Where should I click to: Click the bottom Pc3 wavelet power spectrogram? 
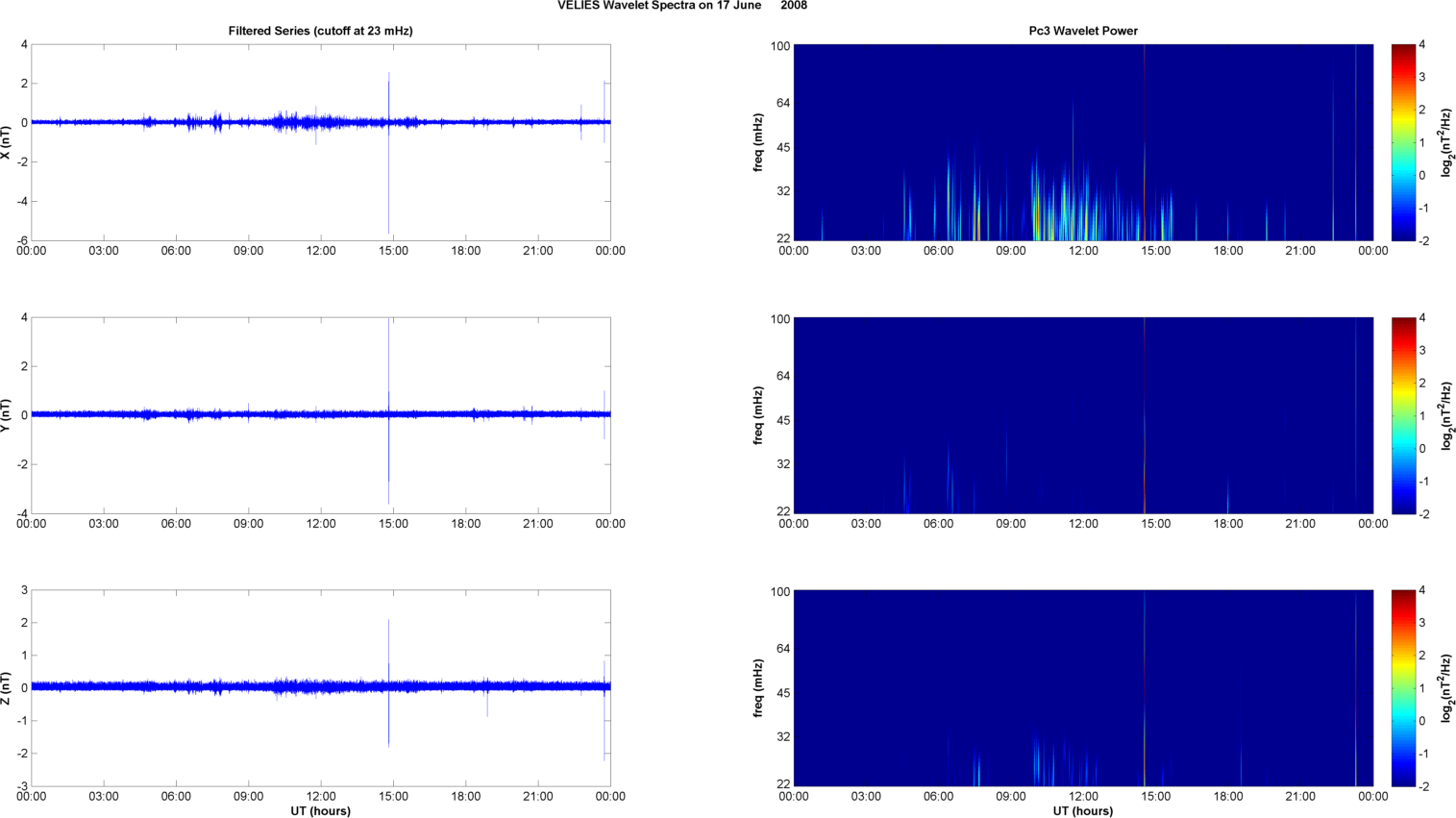[1083, 688]
